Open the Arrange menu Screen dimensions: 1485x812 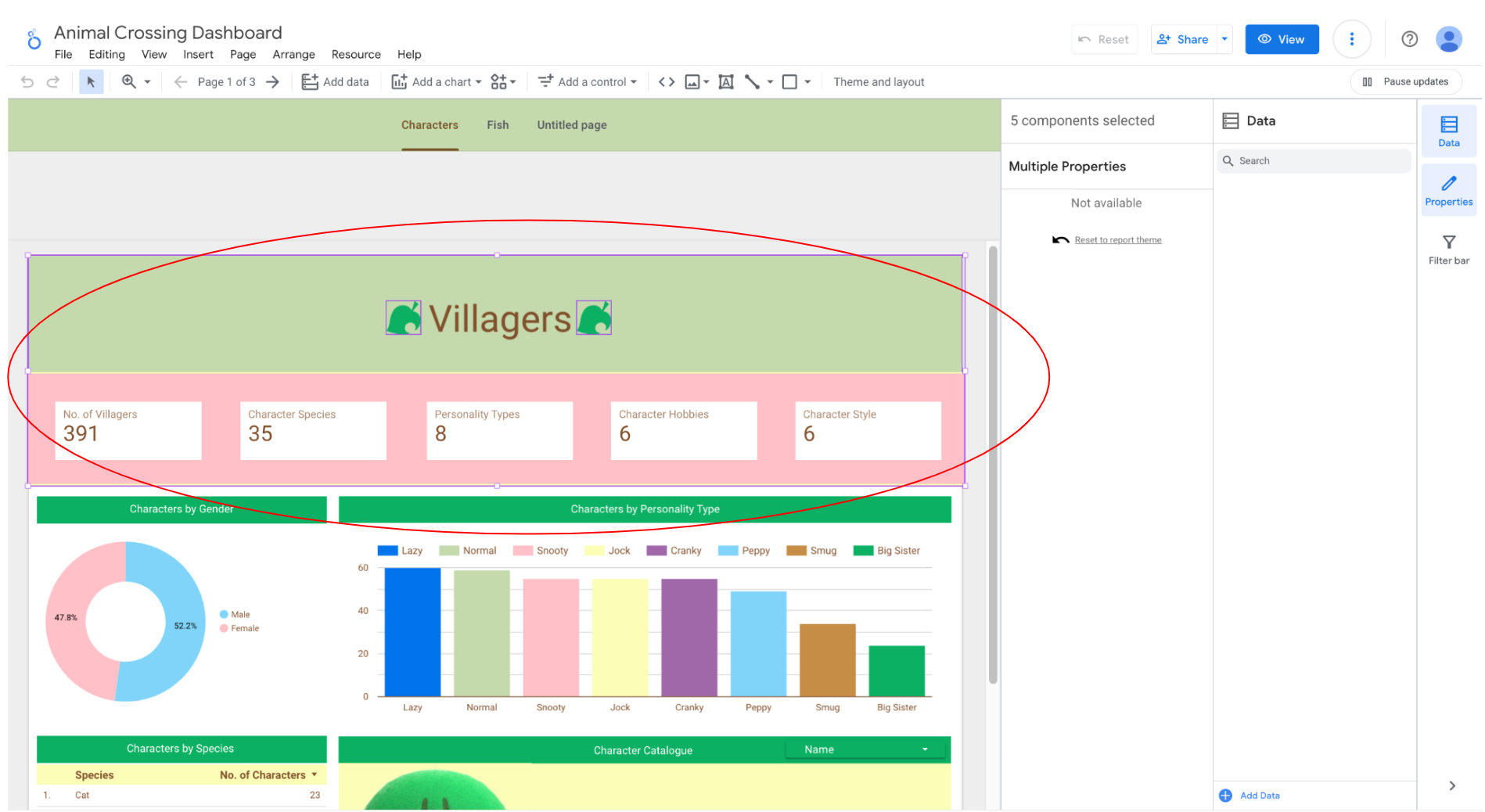click(293, 55)
